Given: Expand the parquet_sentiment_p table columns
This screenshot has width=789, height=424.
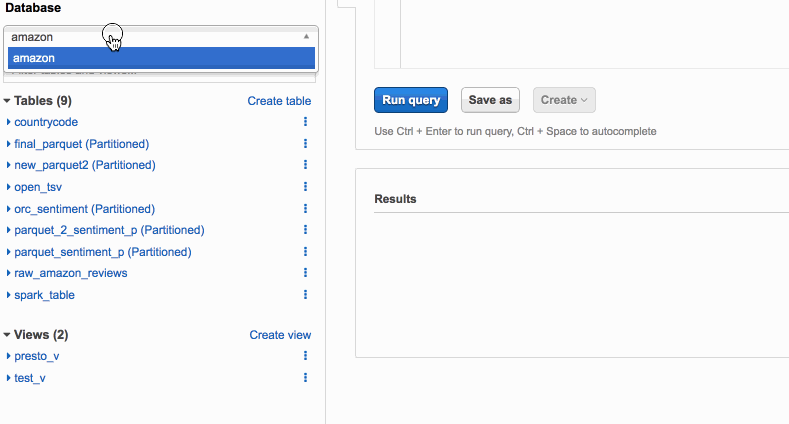Looking at the screenshot, I should [8, 251].
